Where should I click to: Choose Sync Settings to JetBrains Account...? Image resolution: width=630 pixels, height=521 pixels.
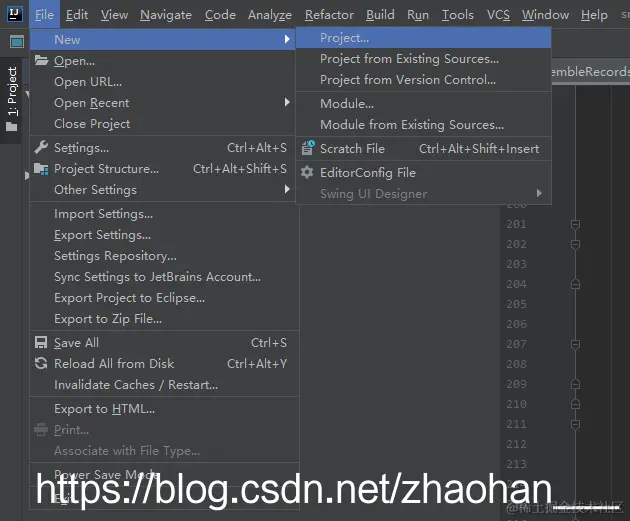pos(165,276)
